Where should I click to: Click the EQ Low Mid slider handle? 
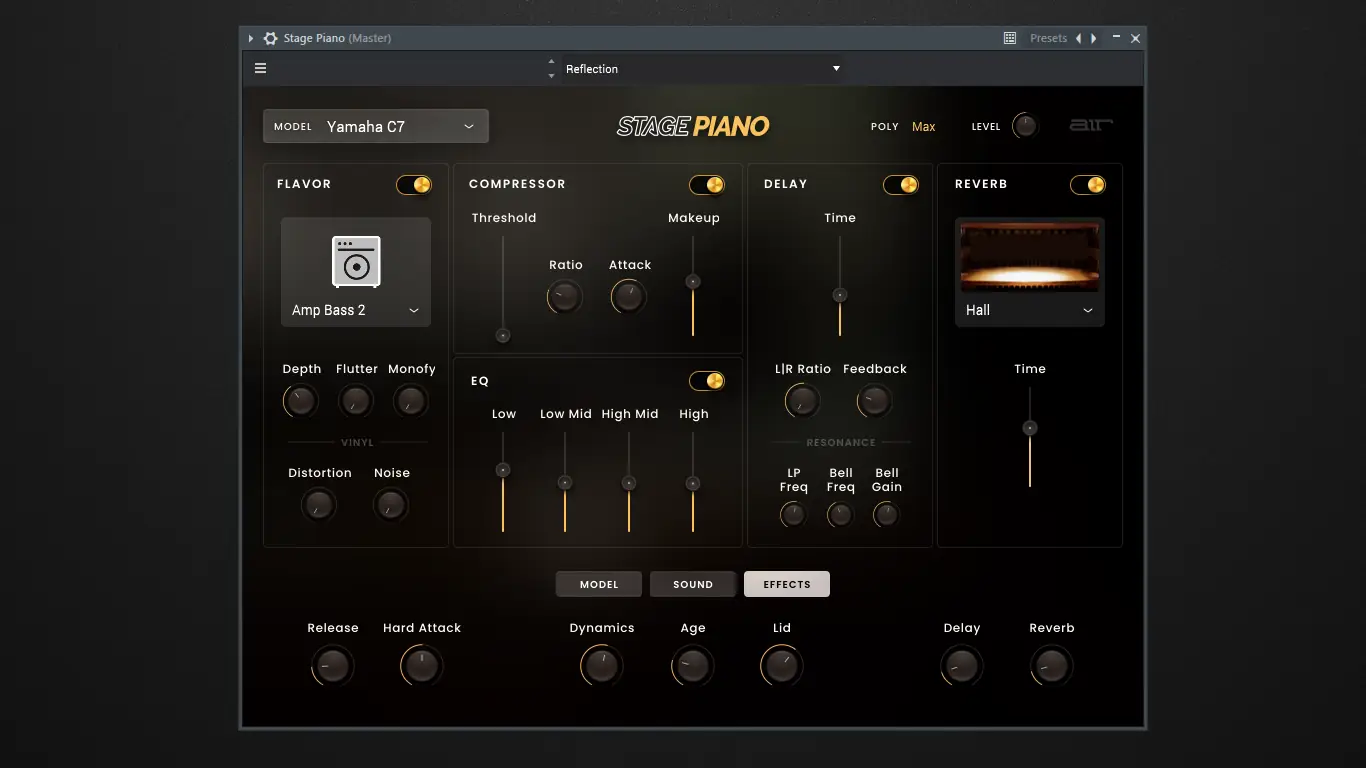[x=565, y=483]
